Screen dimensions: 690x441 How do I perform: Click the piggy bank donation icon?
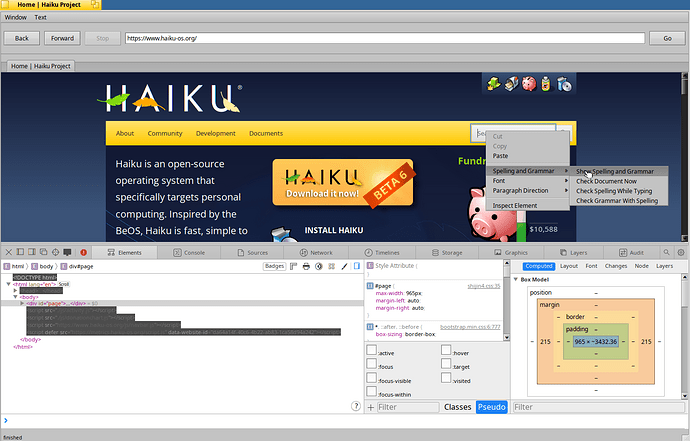pyautogui.click(x=529, y=84)
